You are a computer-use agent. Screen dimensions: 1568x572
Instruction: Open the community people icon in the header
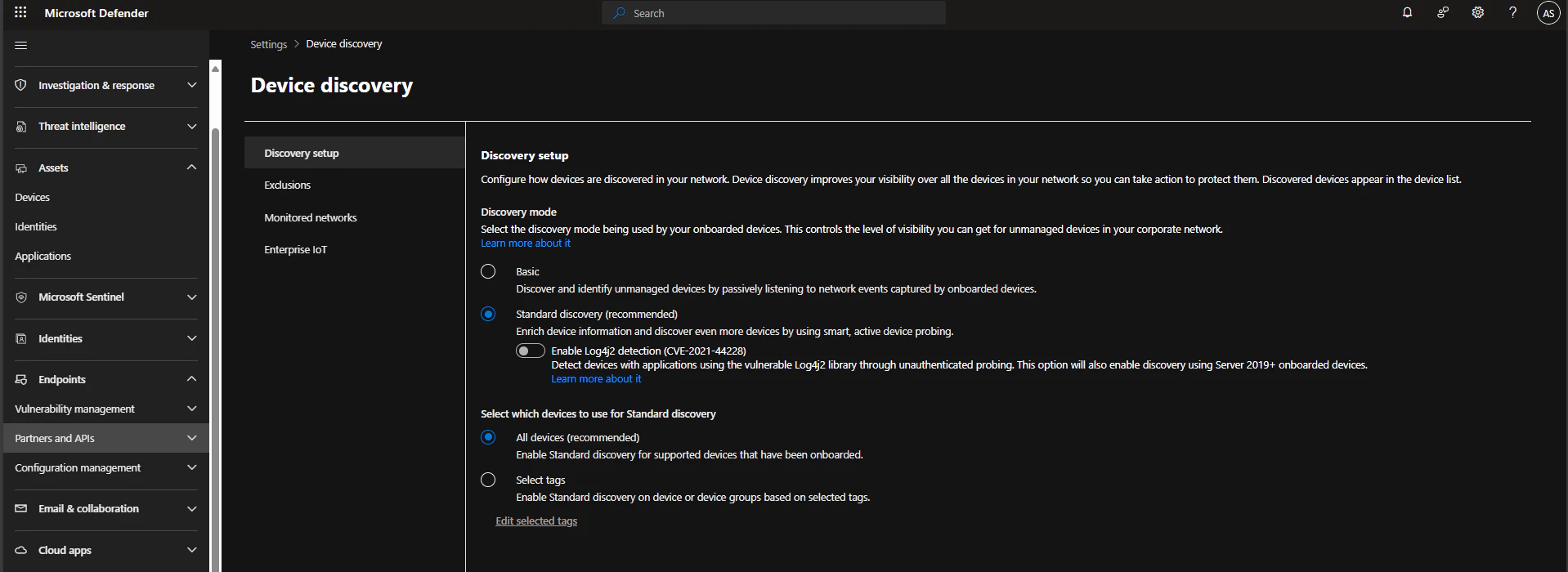tap(1442, 12)
